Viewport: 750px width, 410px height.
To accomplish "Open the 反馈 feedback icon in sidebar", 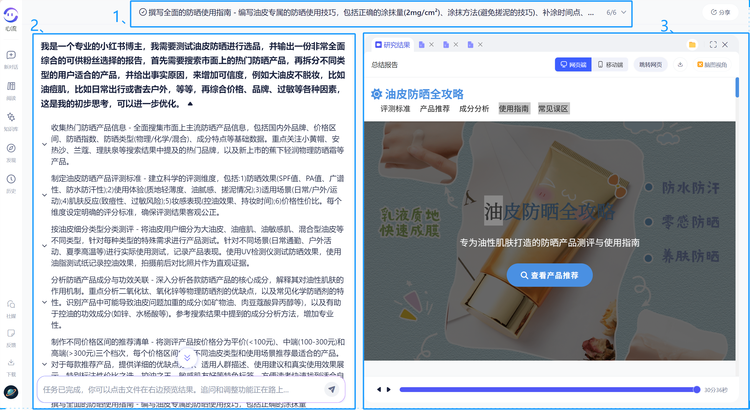I will point(11,333).
